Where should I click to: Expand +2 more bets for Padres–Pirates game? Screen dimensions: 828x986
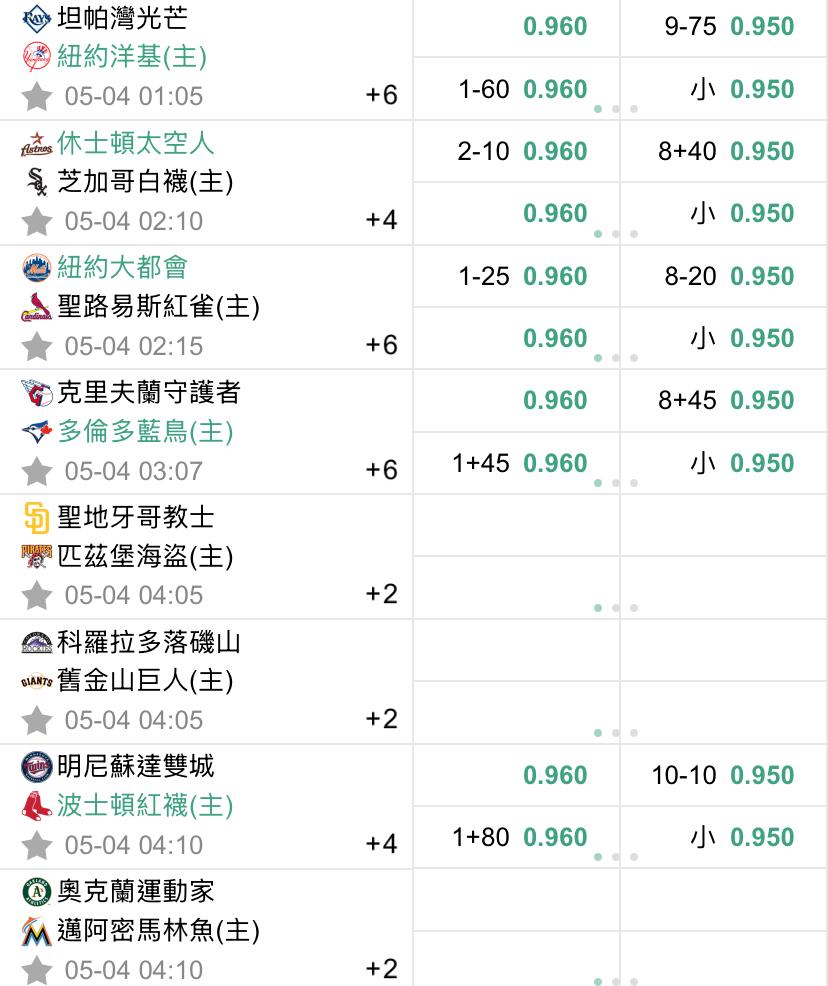coord(382,594)
